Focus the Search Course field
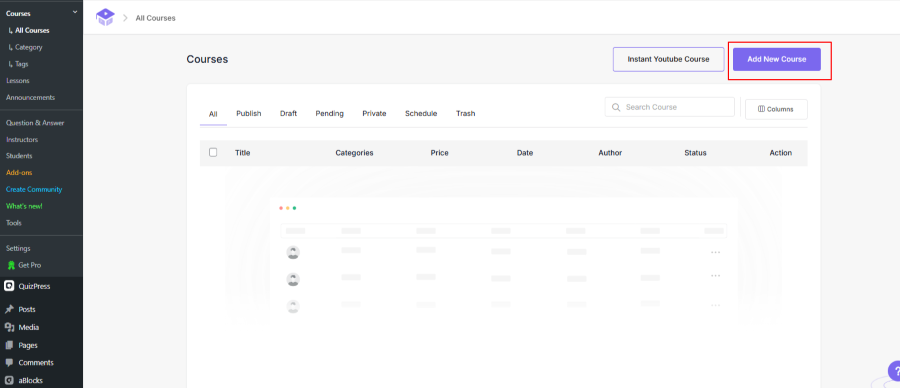The image size is (900, 388). click(669, 107)
